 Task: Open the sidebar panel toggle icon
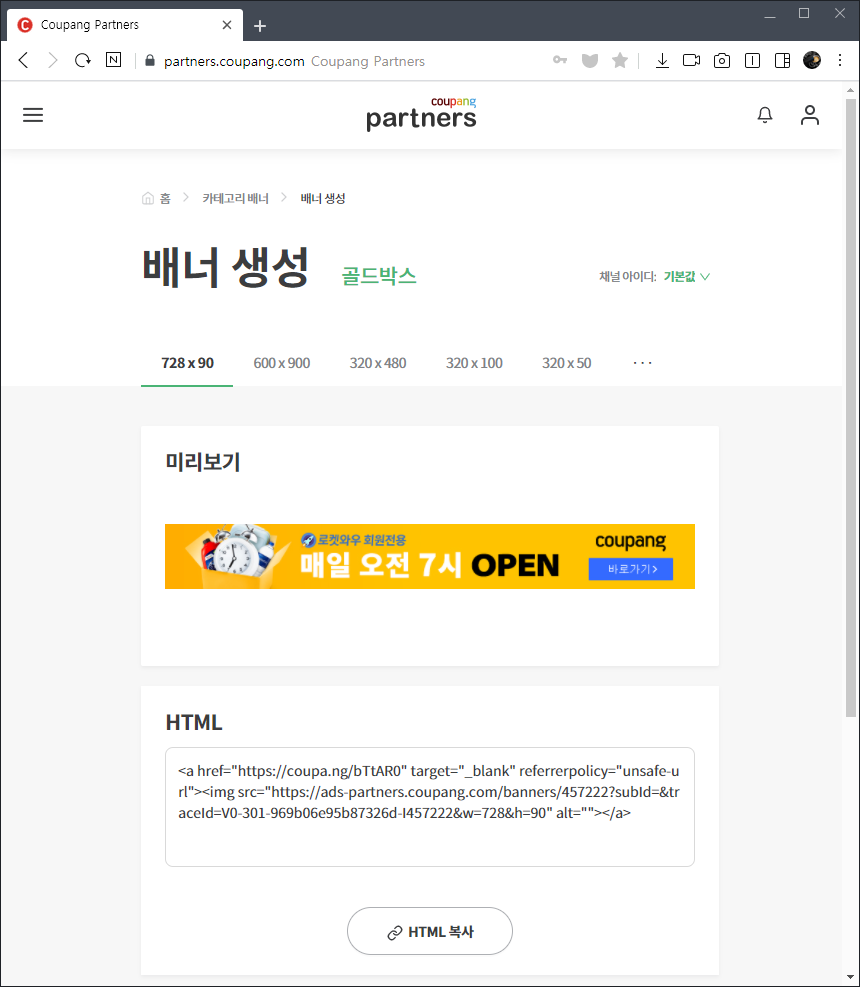pyautogui.click(x=752, y=60)
